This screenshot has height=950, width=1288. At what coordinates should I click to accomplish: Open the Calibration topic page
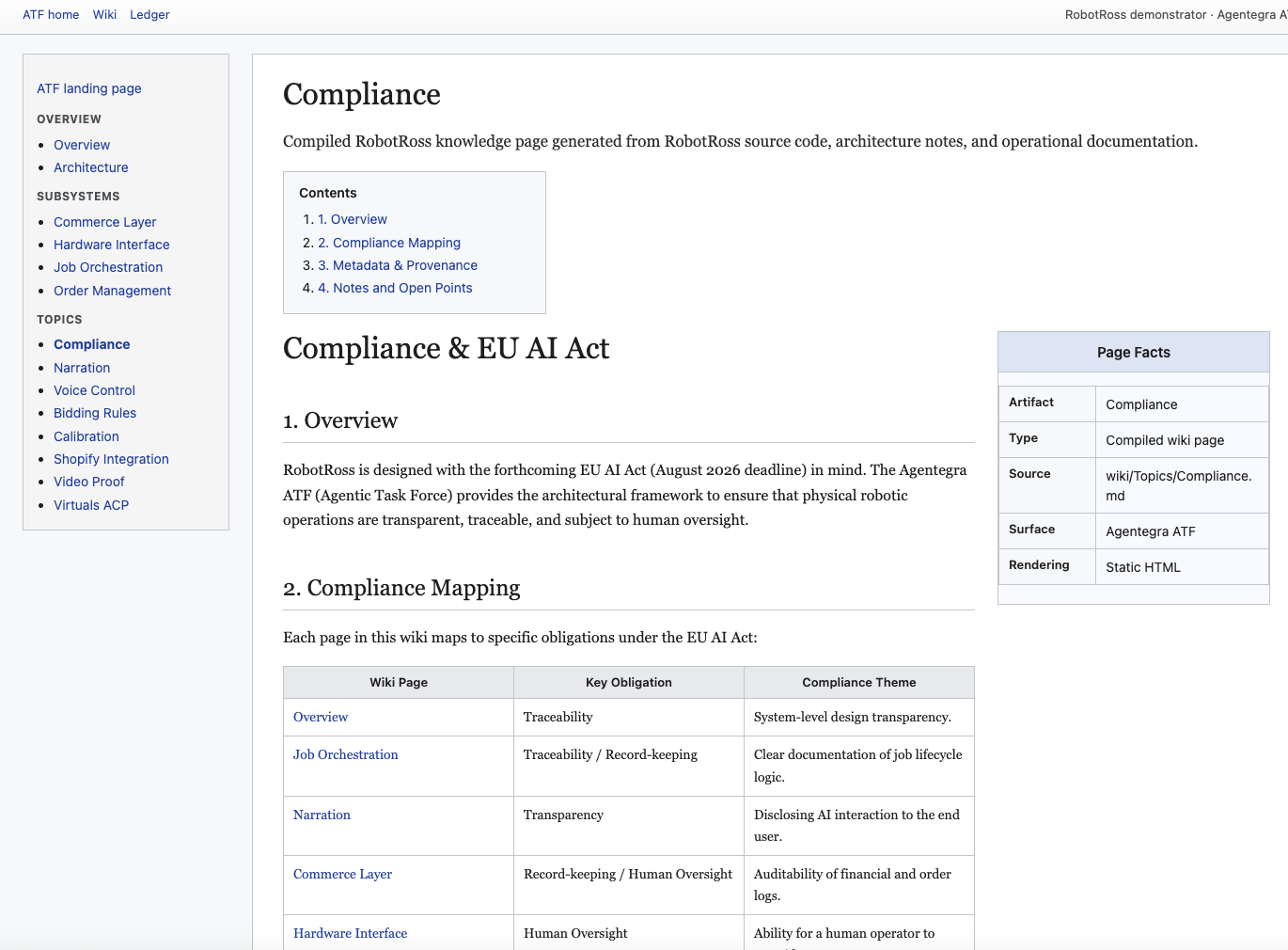pos(86,436)
